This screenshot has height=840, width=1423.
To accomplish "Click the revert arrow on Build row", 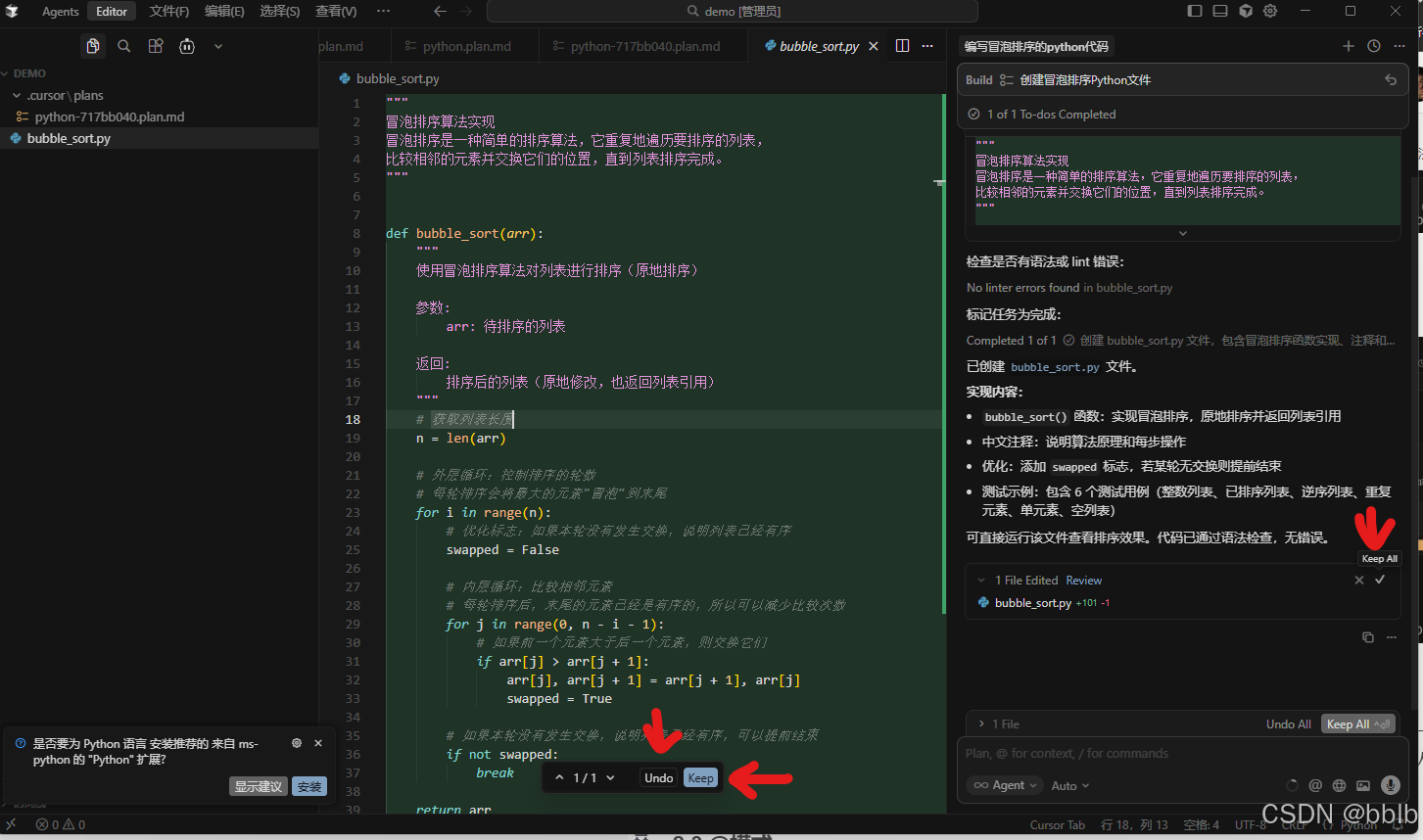I will [x=1391, y=80].
